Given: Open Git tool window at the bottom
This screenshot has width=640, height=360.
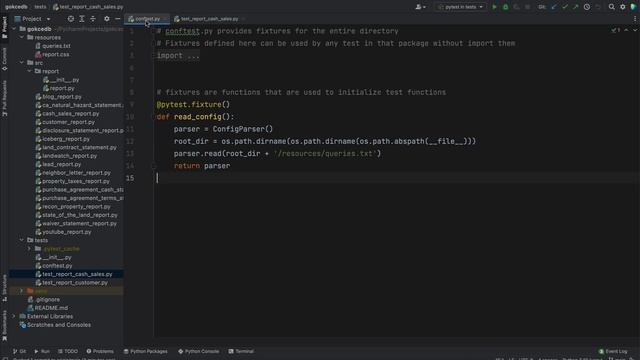Looking at the screenshot, I should (19, 351).
